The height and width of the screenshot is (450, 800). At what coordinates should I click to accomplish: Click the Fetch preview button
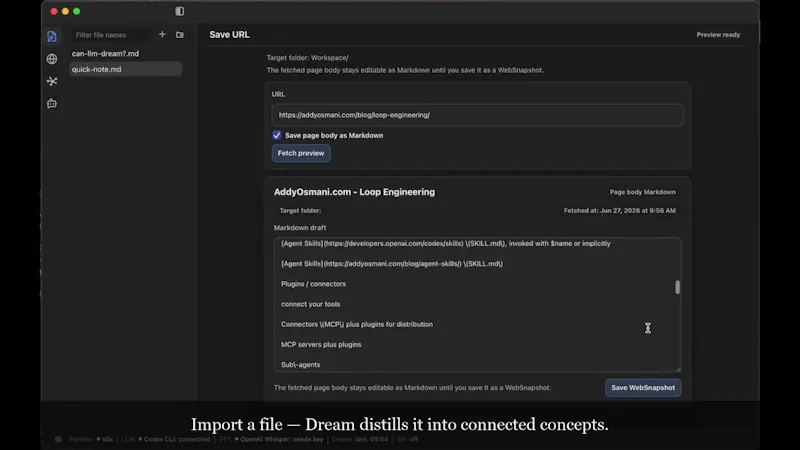click(x=301, y=153)
